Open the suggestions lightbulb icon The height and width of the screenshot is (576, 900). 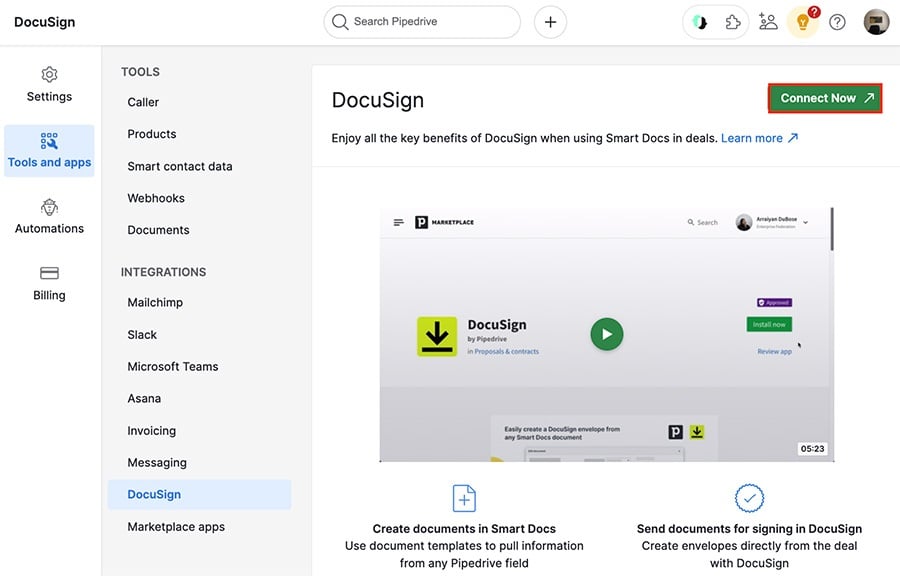(x=803, y=22)
